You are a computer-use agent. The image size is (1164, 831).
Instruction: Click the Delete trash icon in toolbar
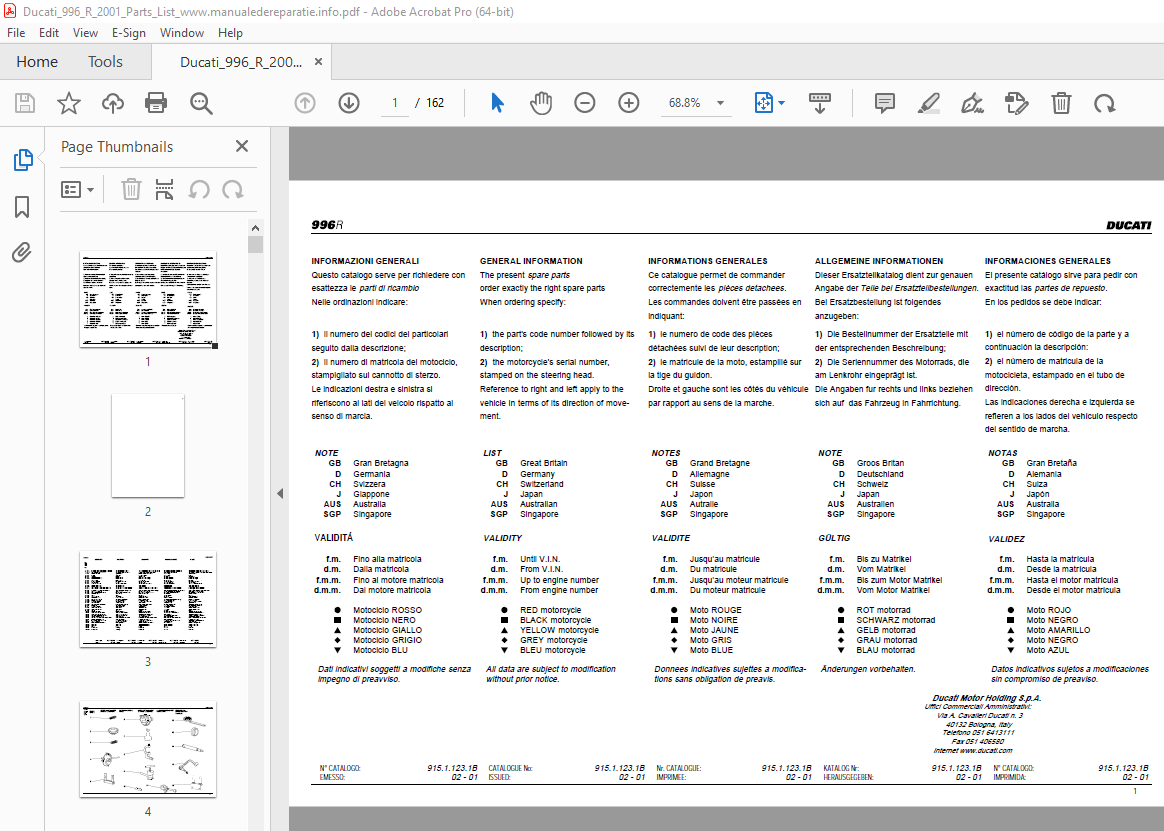[1061, 102]
